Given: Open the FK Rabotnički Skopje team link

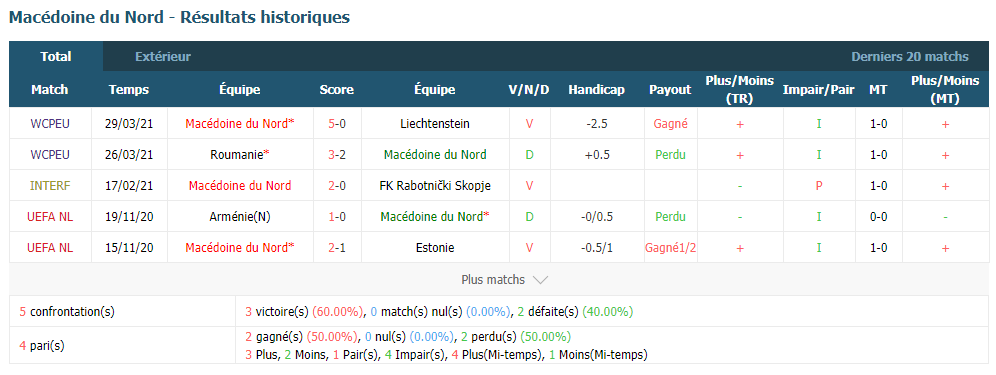Looking at the screenshot, I should click(x=434, y=186).
